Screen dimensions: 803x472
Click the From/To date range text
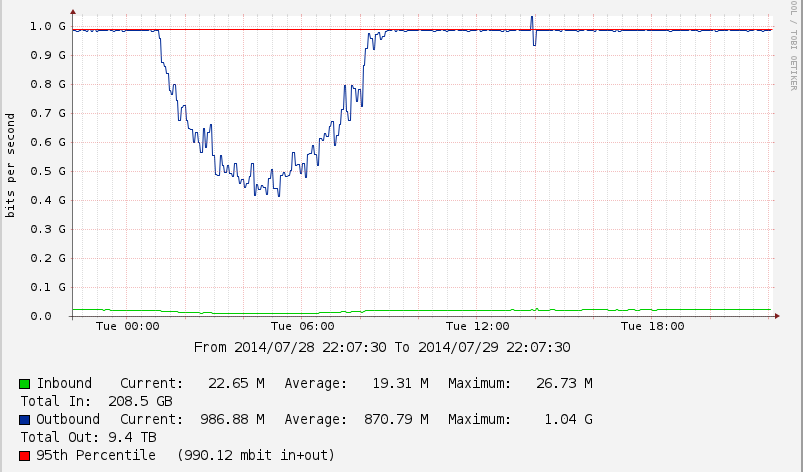pyautogui.click(x=382, y=348)
